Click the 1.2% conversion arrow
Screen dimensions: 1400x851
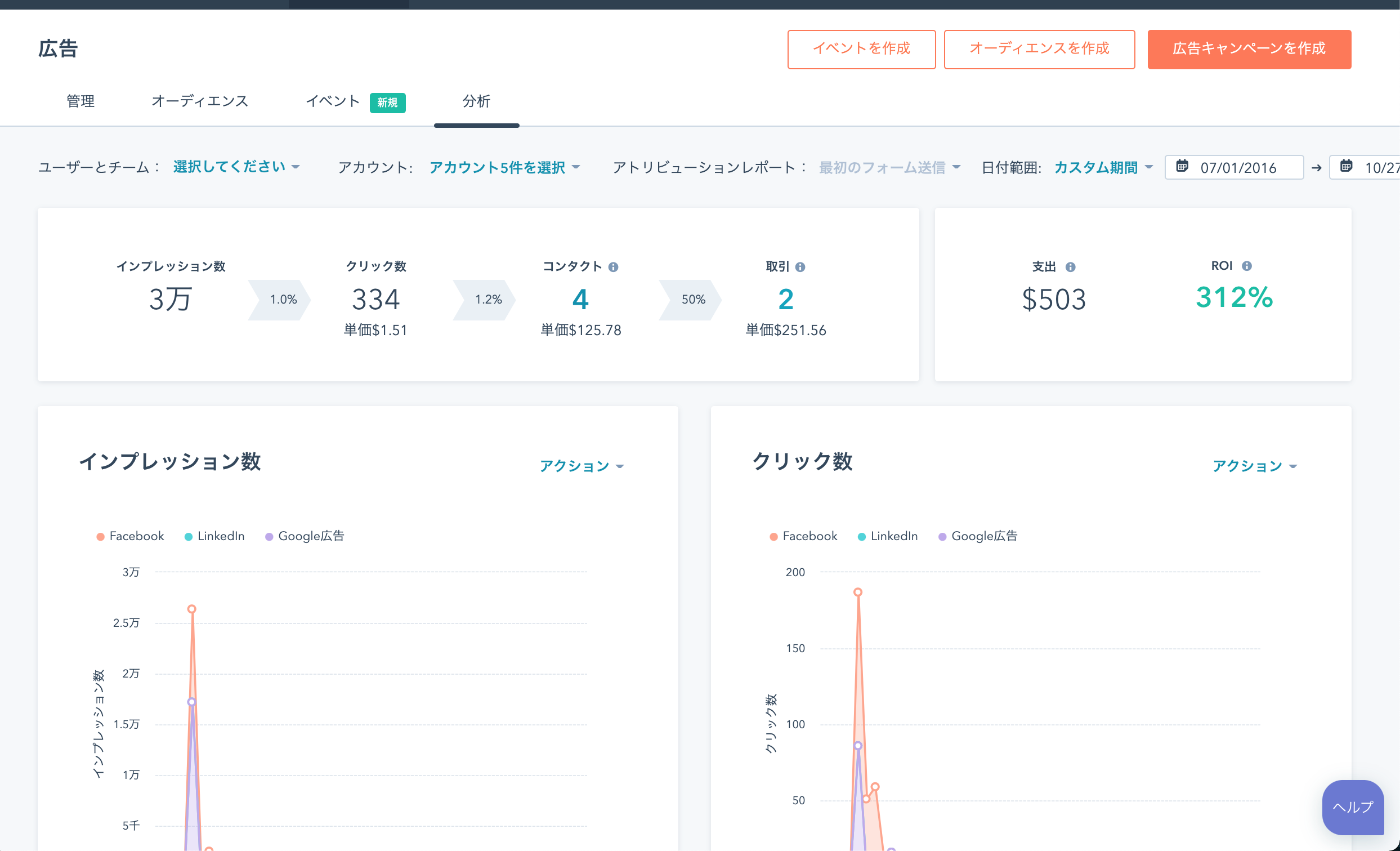(x=485, y=300)
